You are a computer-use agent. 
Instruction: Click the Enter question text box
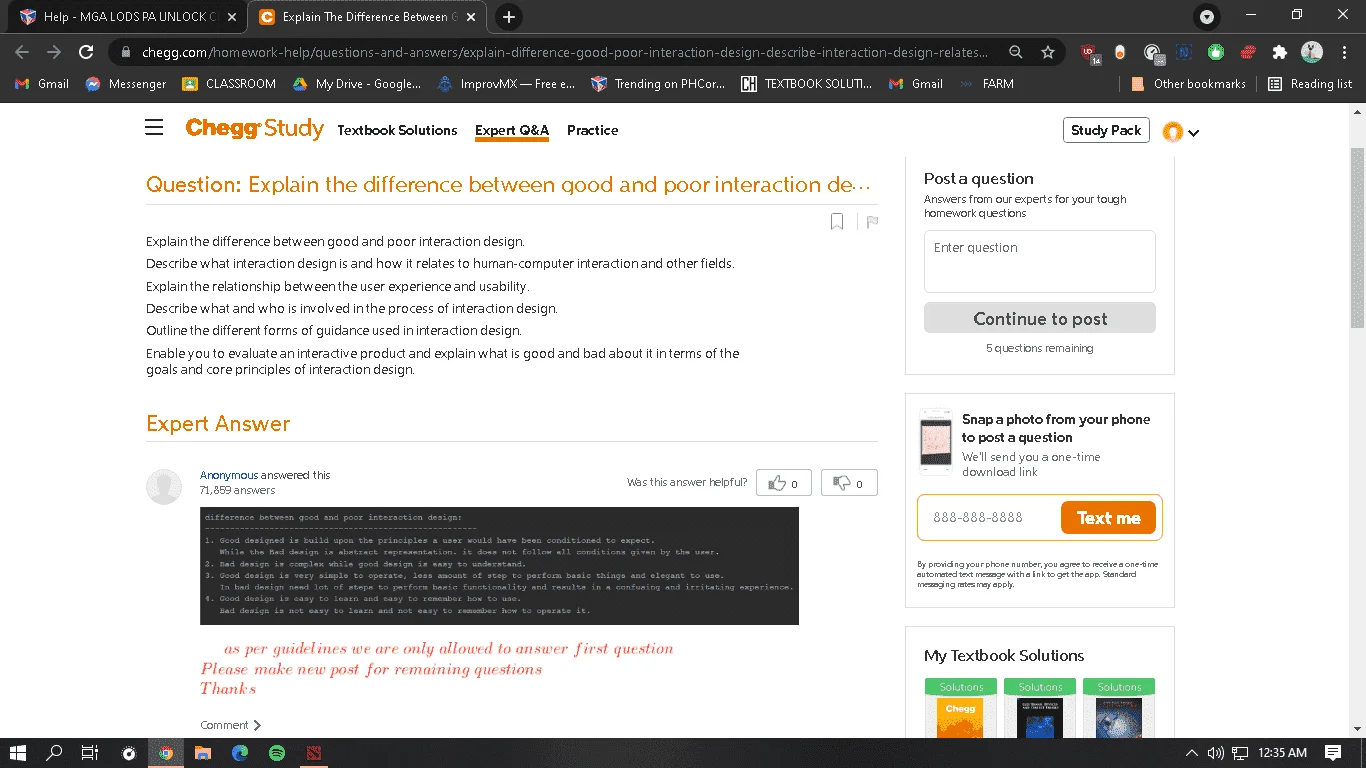1040,261
